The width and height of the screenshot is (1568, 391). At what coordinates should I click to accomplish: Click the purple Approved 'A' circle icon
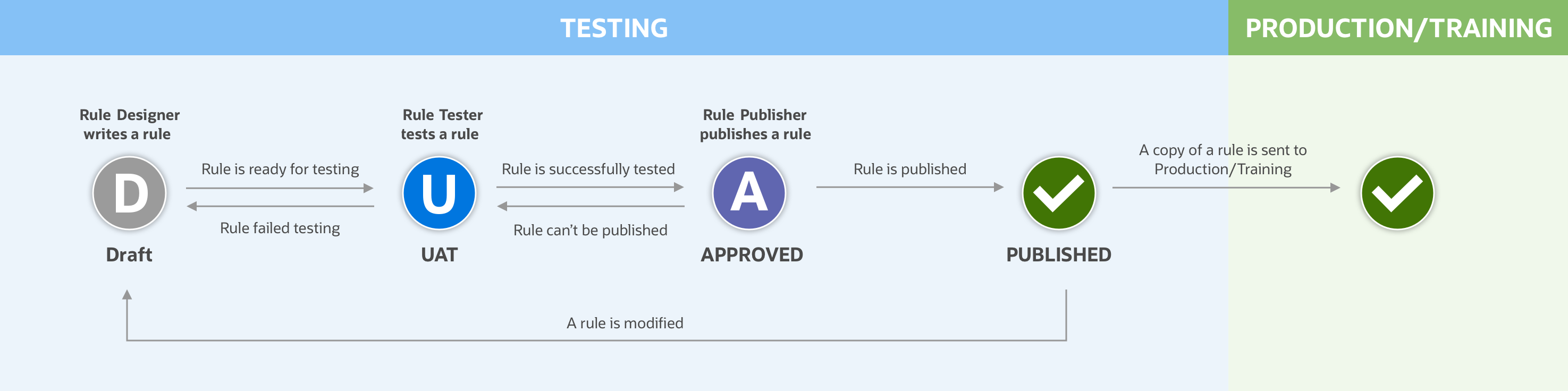coord(749,193)
